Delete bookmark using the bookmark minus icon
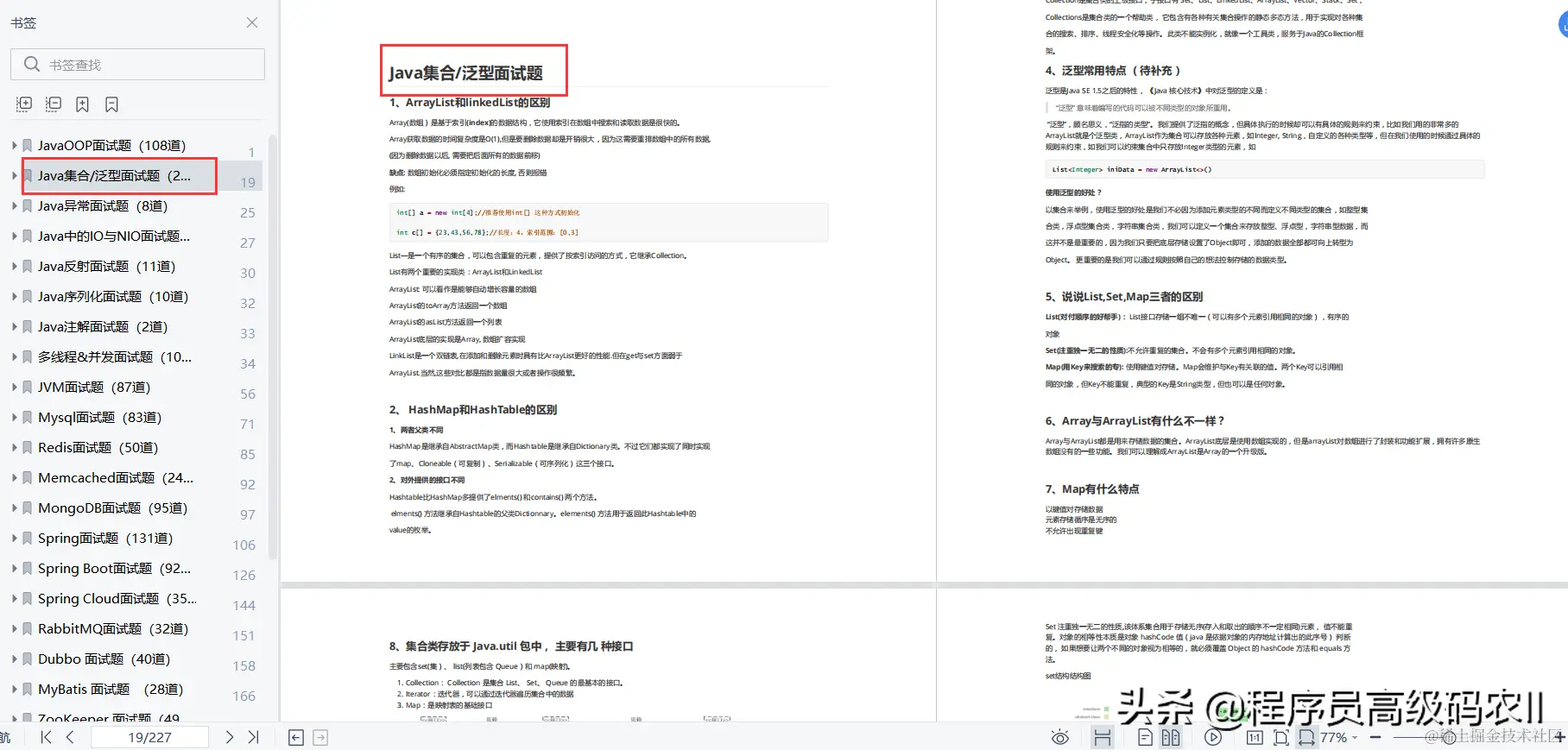The width and height of the screenshot is (1568, 750). click(x=111, y=104)
